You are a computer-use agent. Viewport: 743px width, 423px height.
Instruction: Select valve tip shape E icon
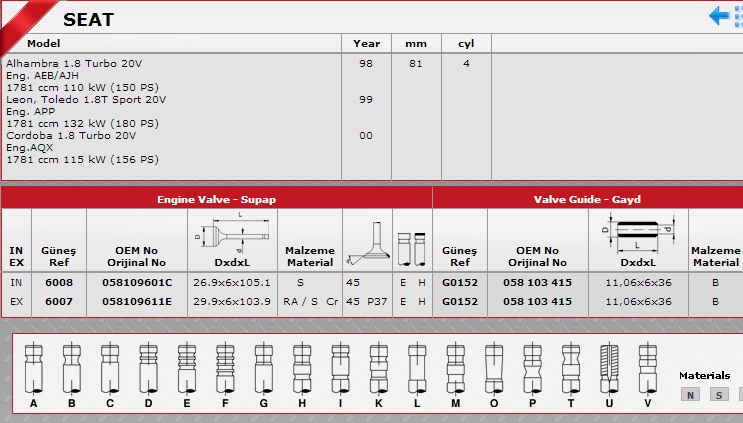click(187, 369)
